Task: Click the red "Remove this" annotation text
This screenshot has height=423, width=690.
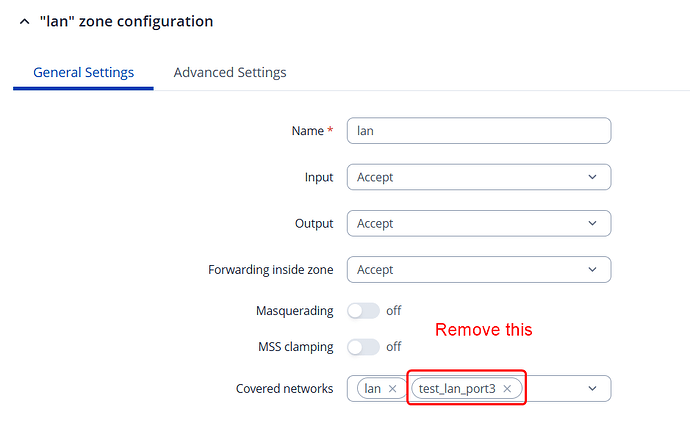Action: point(483,330)
